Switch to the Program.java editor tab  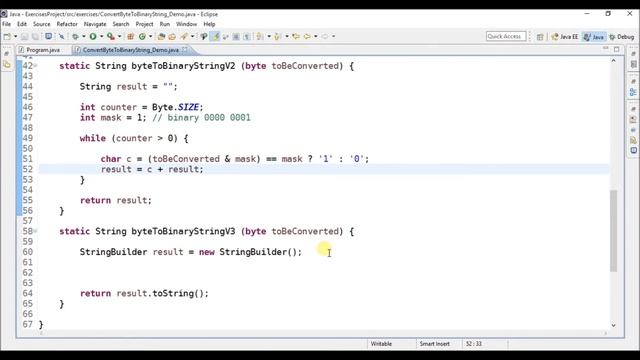pos(40,50)
